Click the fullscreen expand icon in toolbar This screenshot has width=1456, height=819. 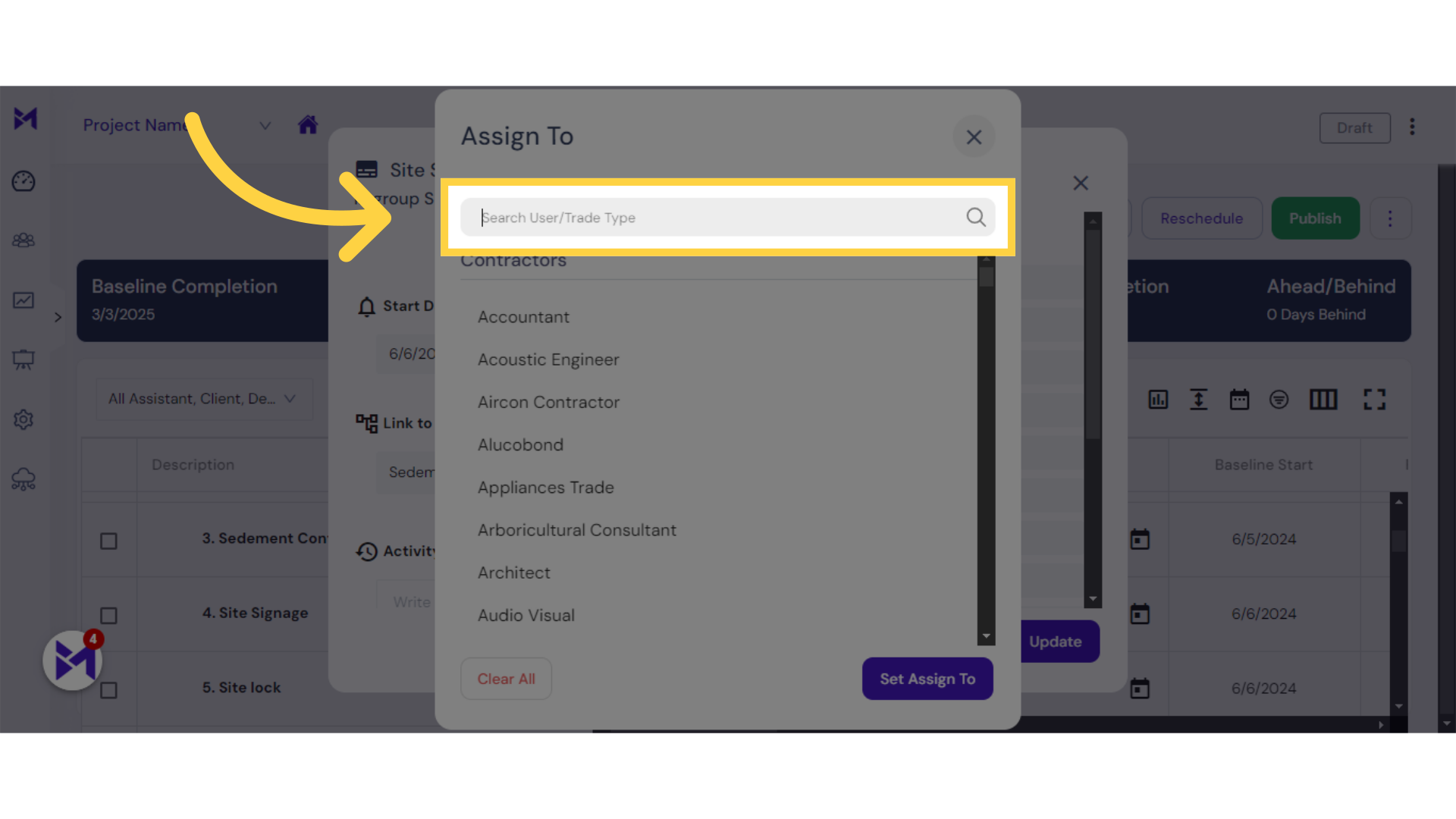click(x=1374, y=399)
